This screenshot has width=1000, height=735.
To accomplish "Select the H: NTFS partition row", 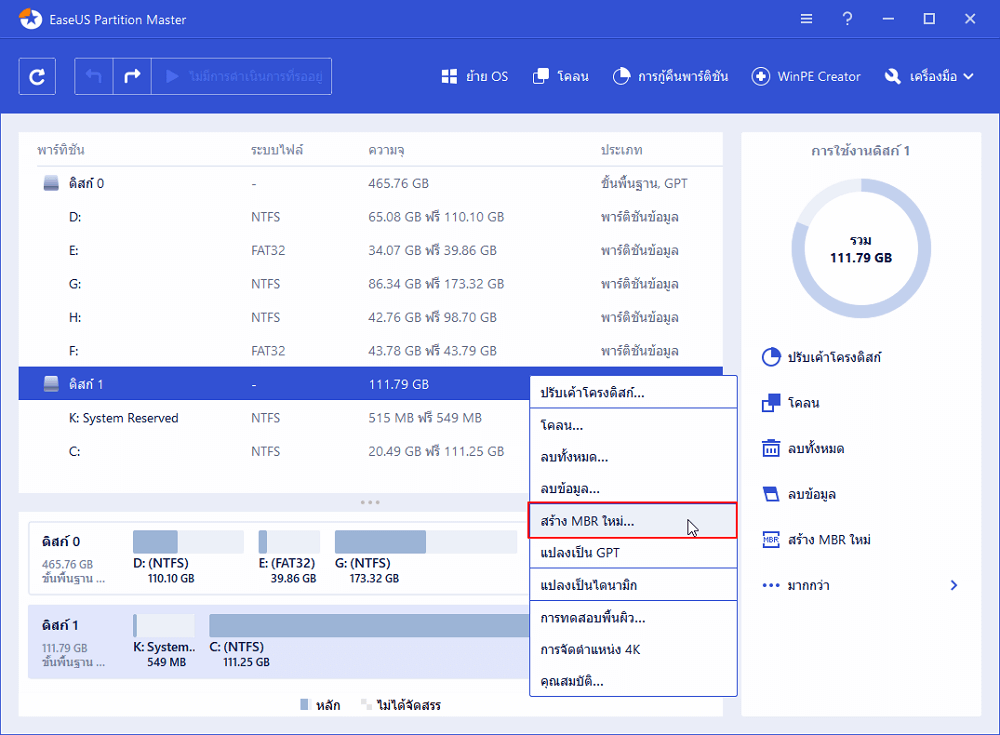I will point(371,317).
